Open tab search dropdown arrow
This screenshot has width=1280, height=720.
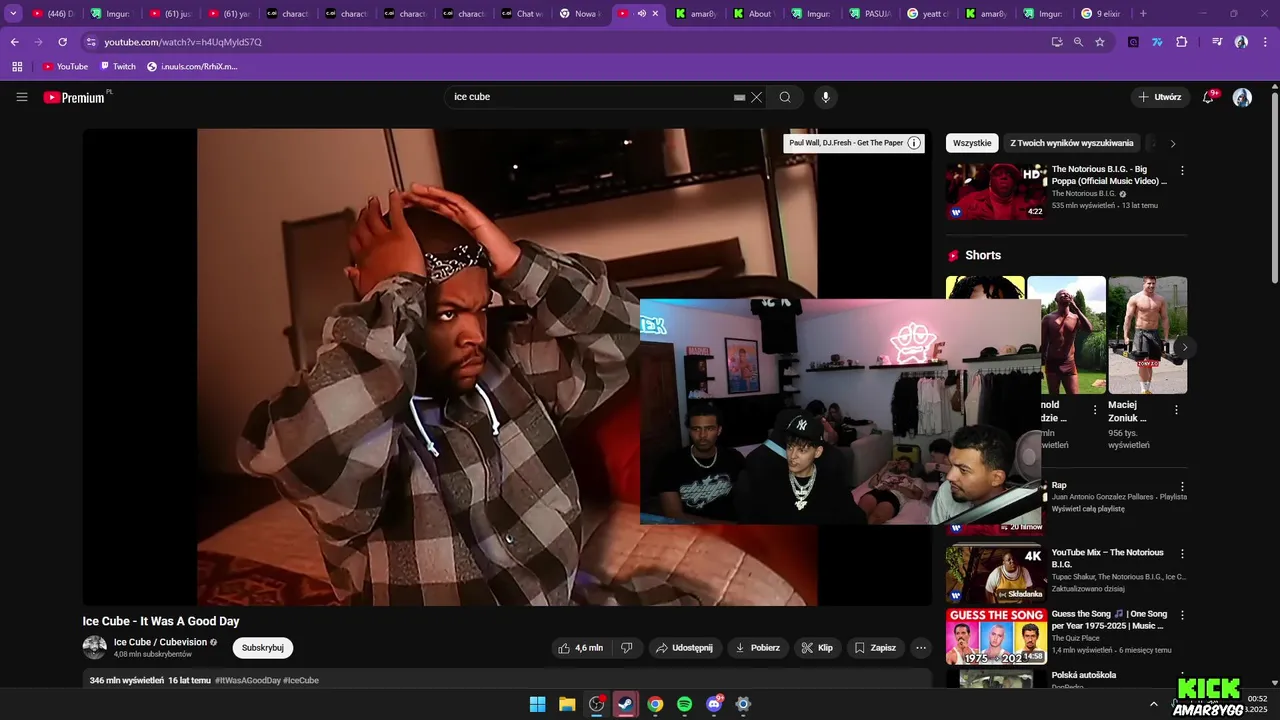[x=13, y=14]
